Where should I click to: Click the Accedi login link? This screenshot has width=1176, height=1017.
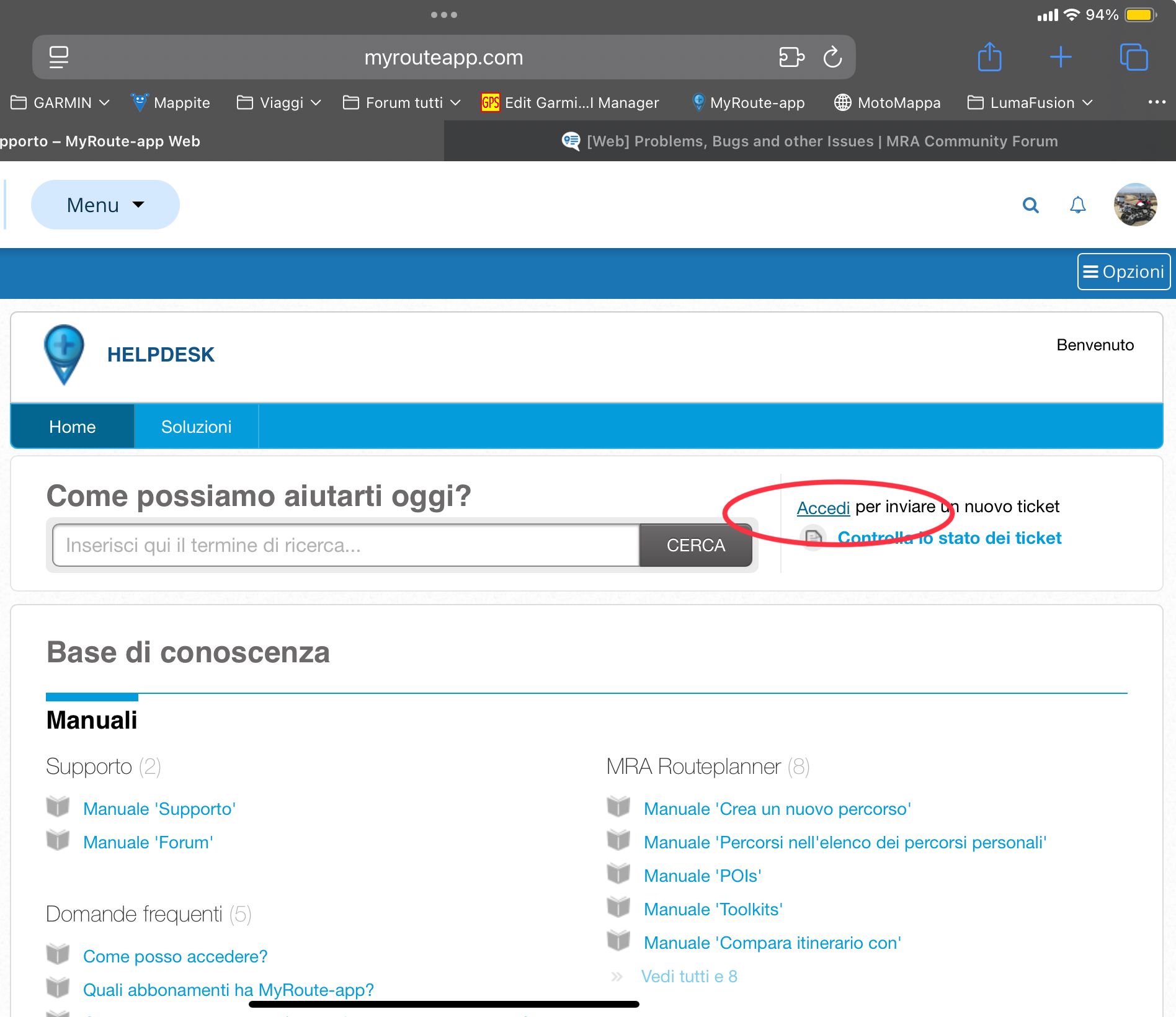point(823,508)
